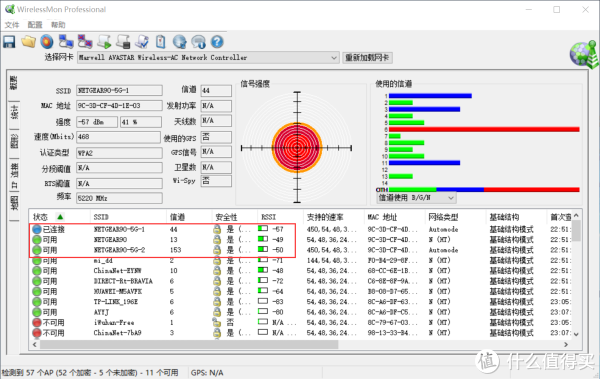Start logging with green play scroll icon
The height and width of the screenshot is (379, 600).
[x=104, y=41]
